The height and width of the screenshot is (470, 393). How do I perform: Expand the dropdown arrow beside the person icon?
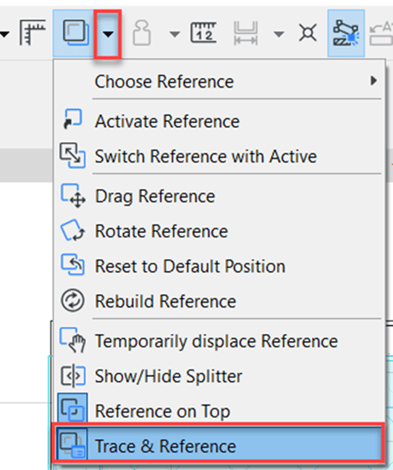point(174,34)
